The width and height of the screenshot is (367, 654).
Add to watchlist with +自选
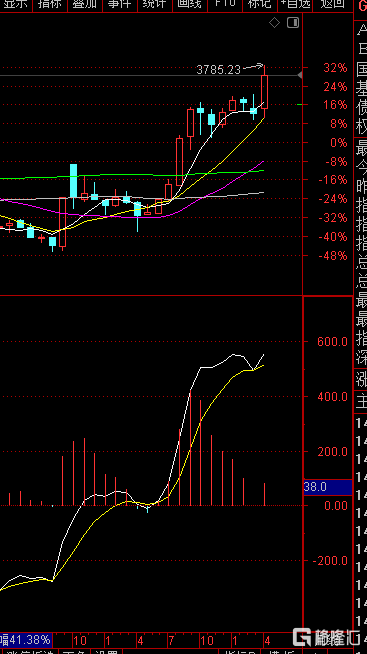(295, 4)
